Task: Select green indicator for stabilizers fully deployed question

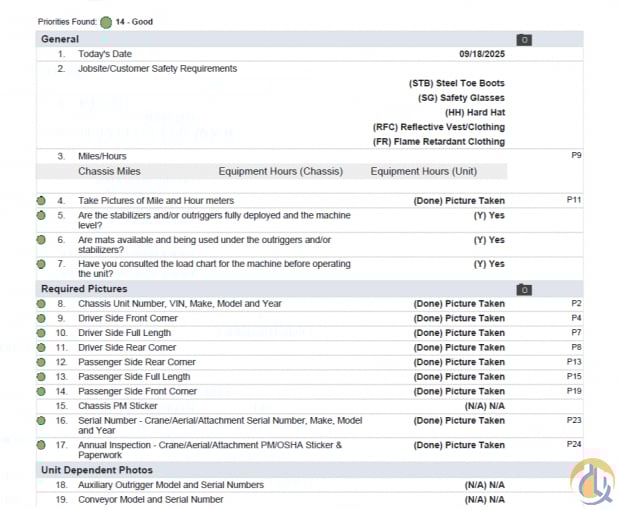Action: coord(41,215)
